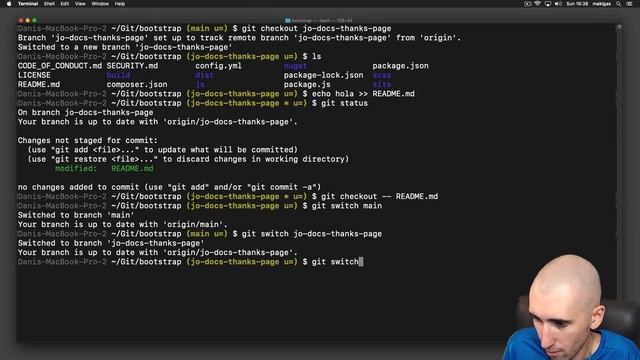Click 'LICENSE' in ls output
The width and height of the screenshot is (640, 360).
click(x=34, y=75)
